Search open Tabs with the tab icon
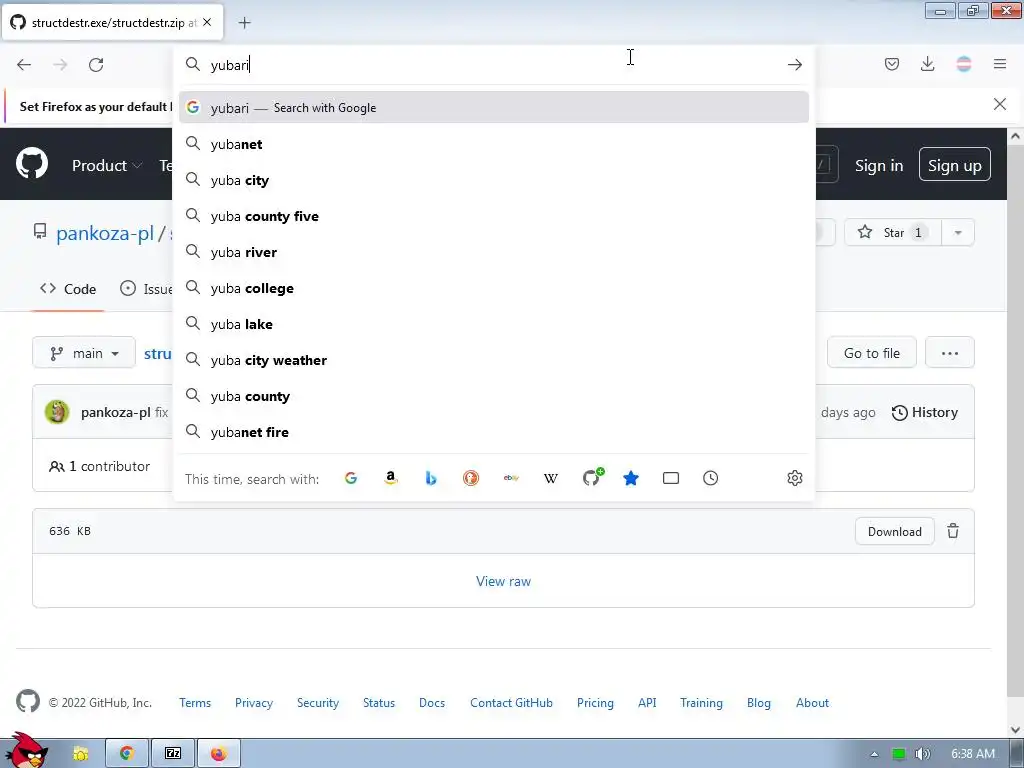This screenshot has width=1024, height=768. pos(671,478)
